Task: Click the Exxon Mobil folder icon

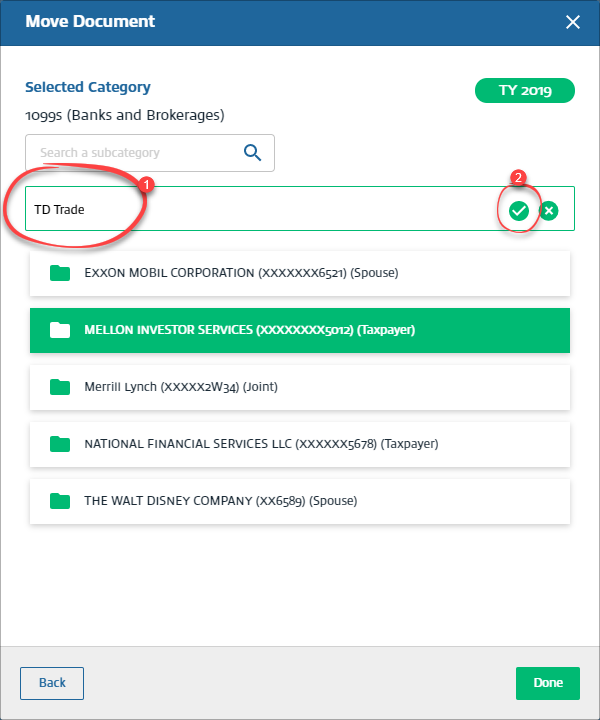Action: pyautogui.click(x=60, y=273)
